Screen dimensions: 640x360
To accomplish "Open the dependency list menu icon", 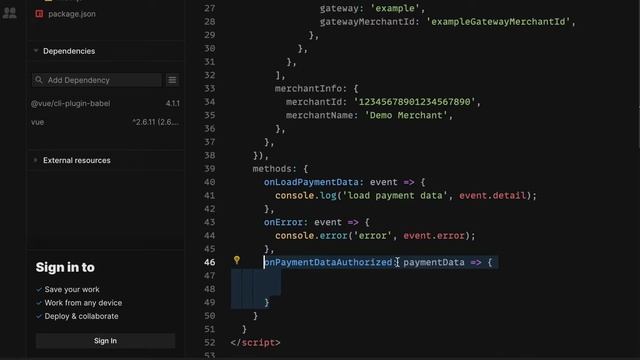I will click(x=172, y=80).
